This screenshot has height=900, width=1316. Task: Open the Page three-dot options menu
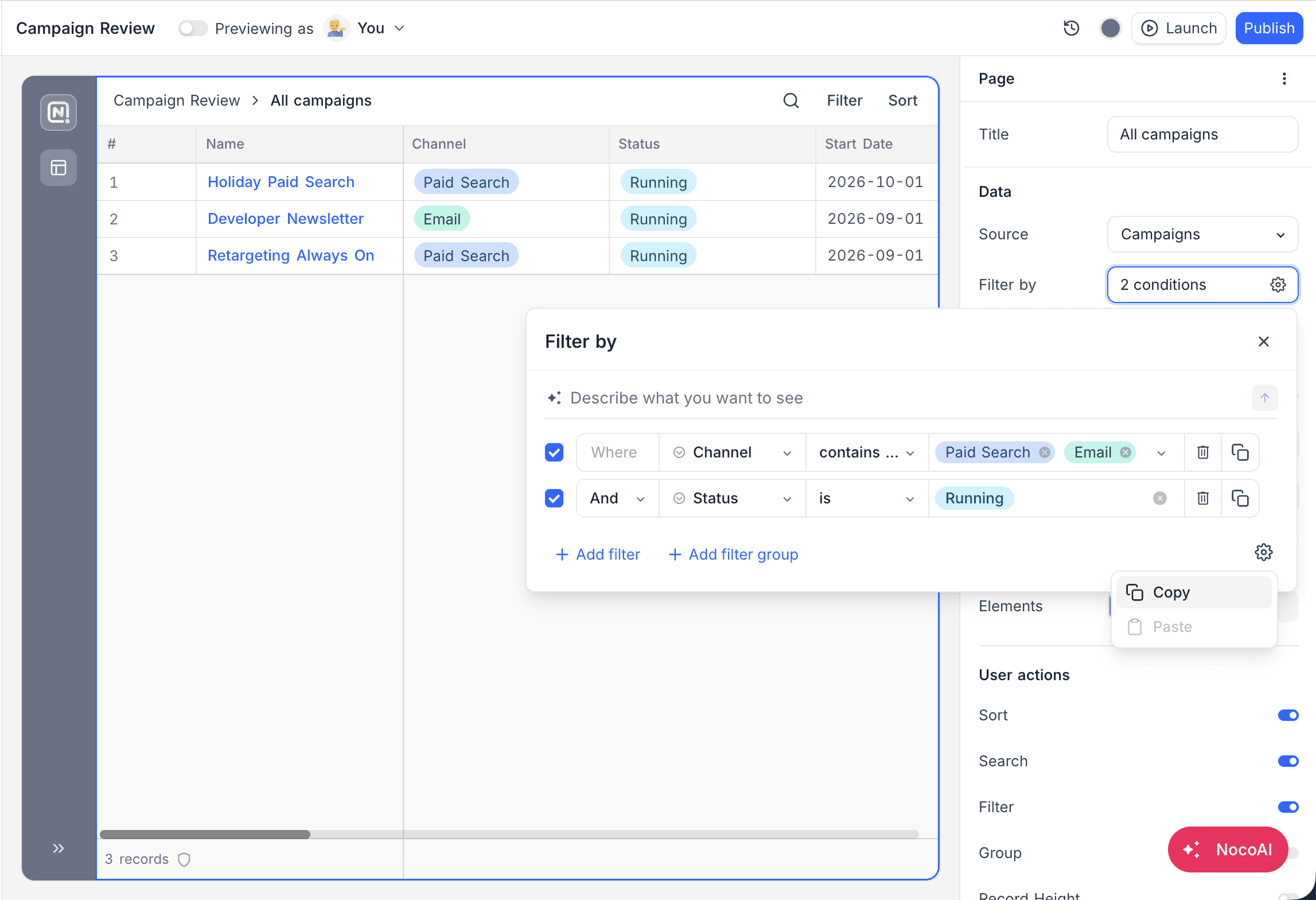(x=1284, y=79)
